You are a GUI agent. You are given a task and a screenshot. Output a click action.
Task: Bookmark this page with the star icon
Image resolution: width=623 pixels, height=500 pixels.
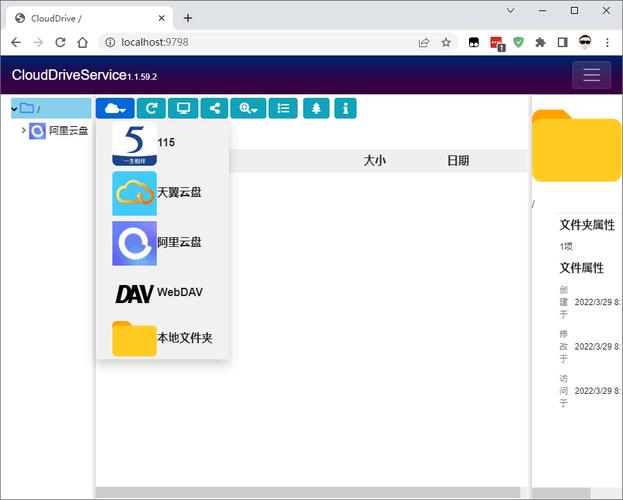point(446,42)
